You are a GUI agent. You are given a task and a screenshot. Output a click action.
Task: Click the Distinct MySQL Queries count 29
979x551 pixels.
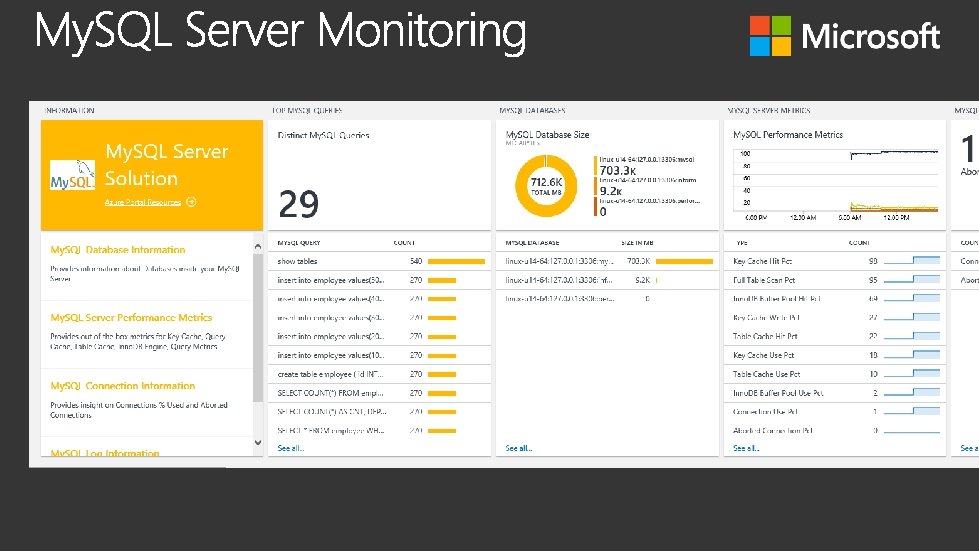click(x=298, y=204)
